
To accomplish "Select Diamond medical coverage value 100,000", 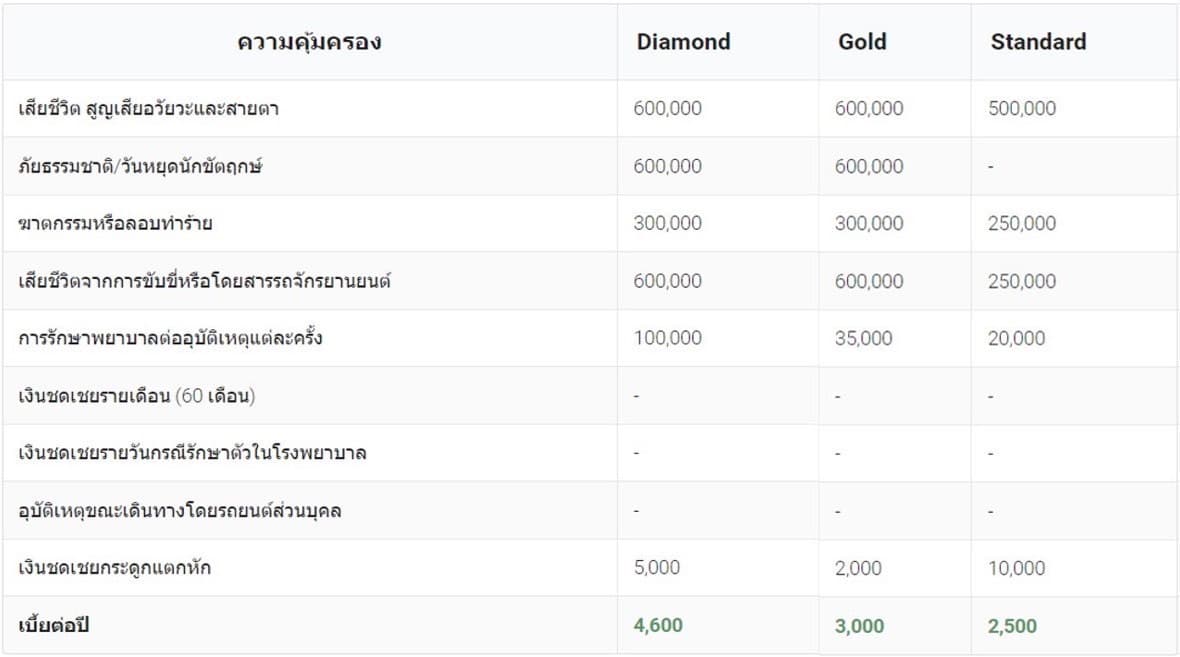I will coord(667,338).
